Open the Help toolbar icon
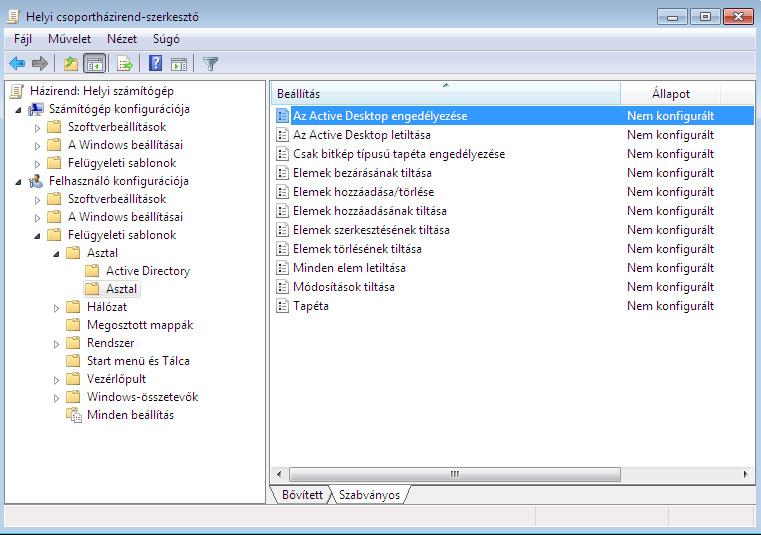Screen dimensions: 761x535 [155, 64]
